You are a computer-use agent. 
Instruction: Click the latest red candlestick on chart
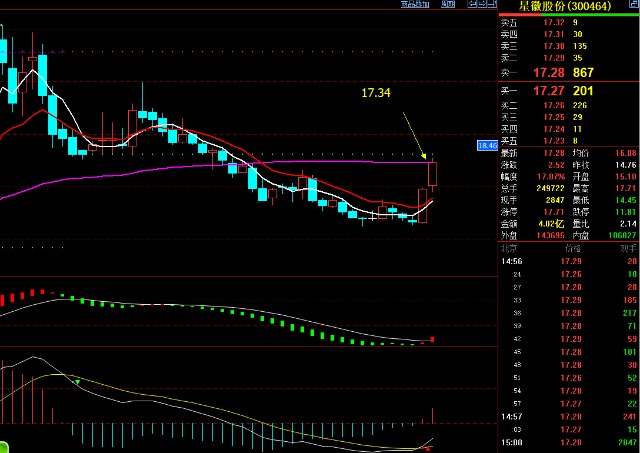click(x=433, y=173)
